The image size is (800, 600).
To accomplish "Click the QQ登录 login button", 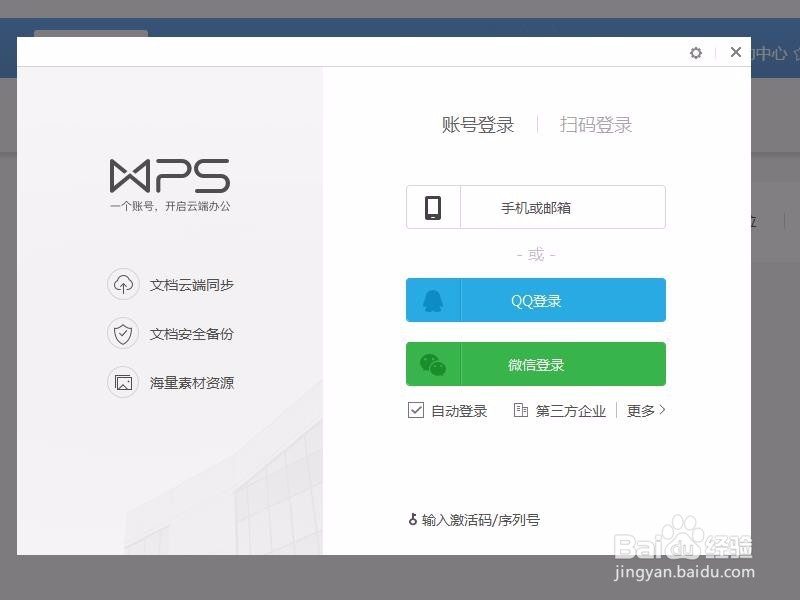I will tap(535, 300).
